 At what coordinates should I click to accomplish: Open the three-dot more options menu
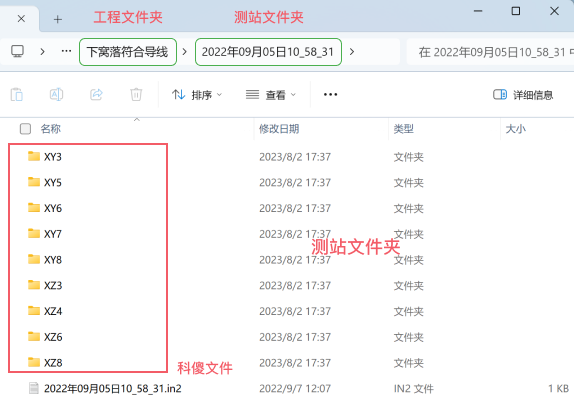tap(331, 94)
